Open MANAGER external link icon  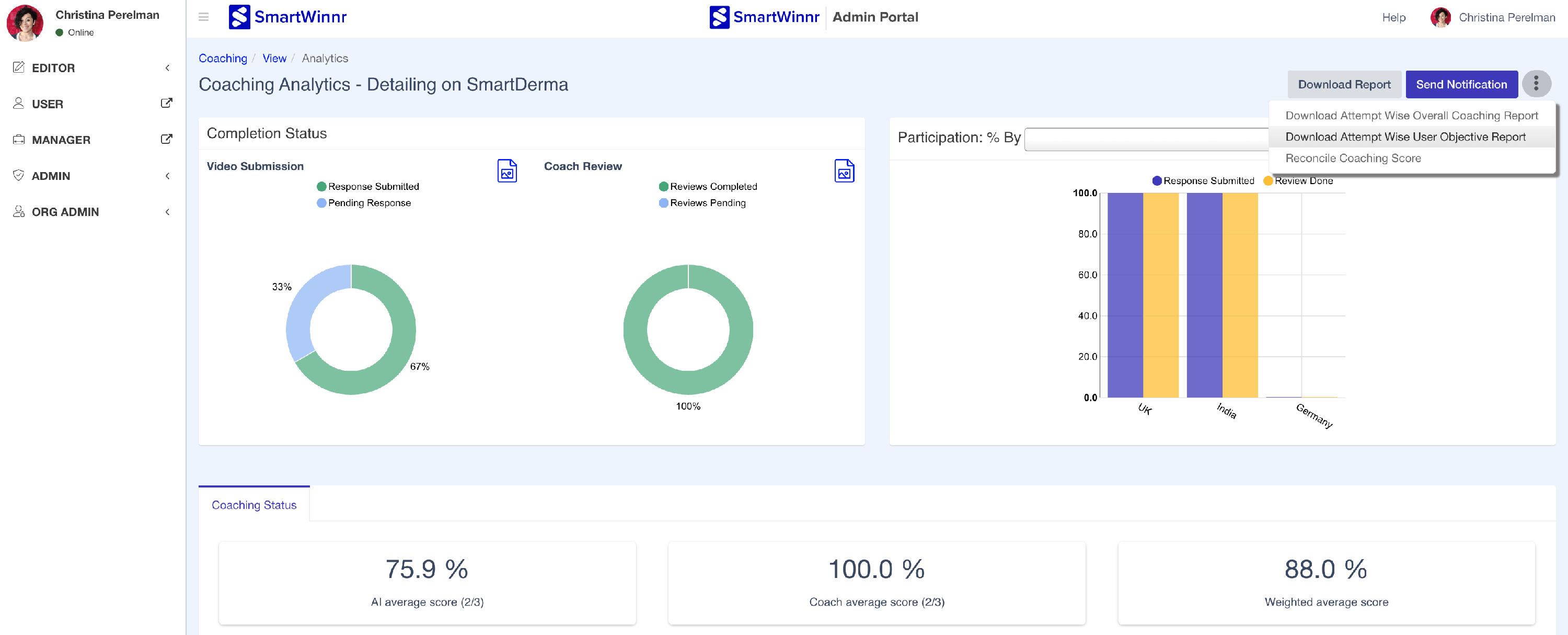pyautogui.click(x=166, y=140)
